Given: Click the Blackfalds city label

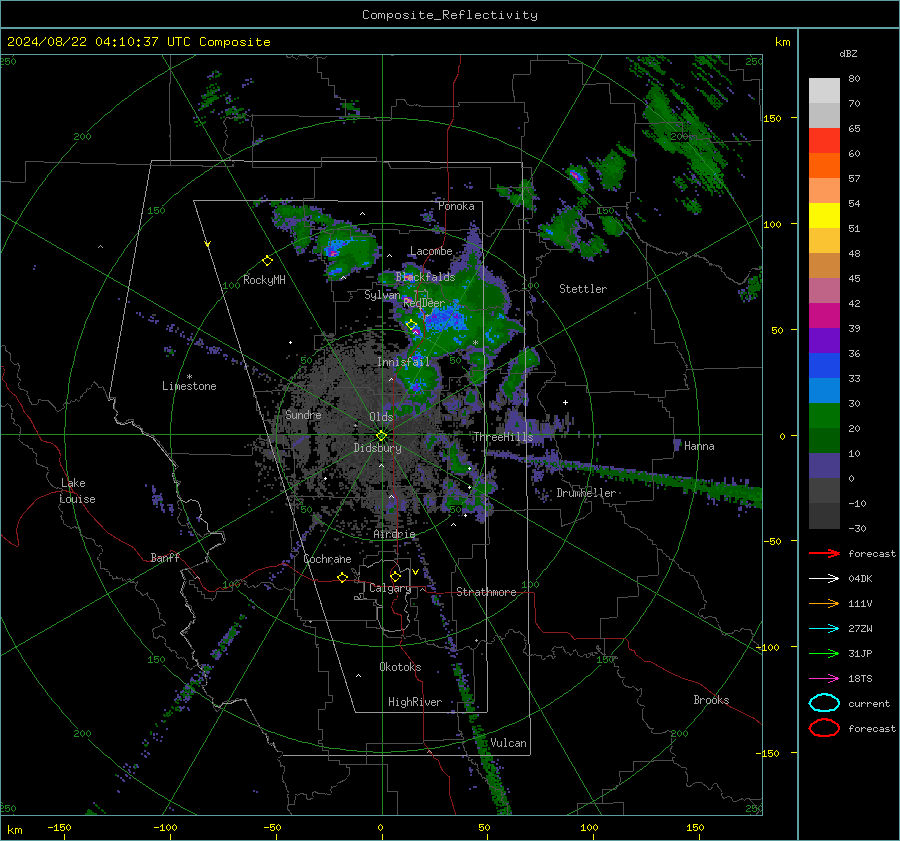Looking at the screenshot, I should [x=425, y=277].
